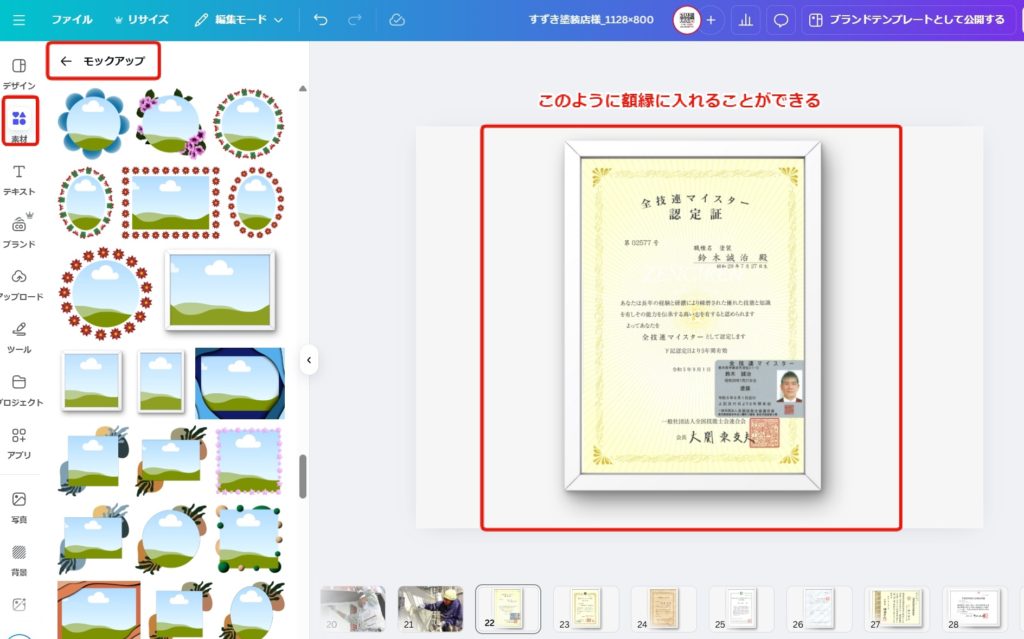Select the blue flower-shaped frame
1024x639 pixels.
pos(92,122)
